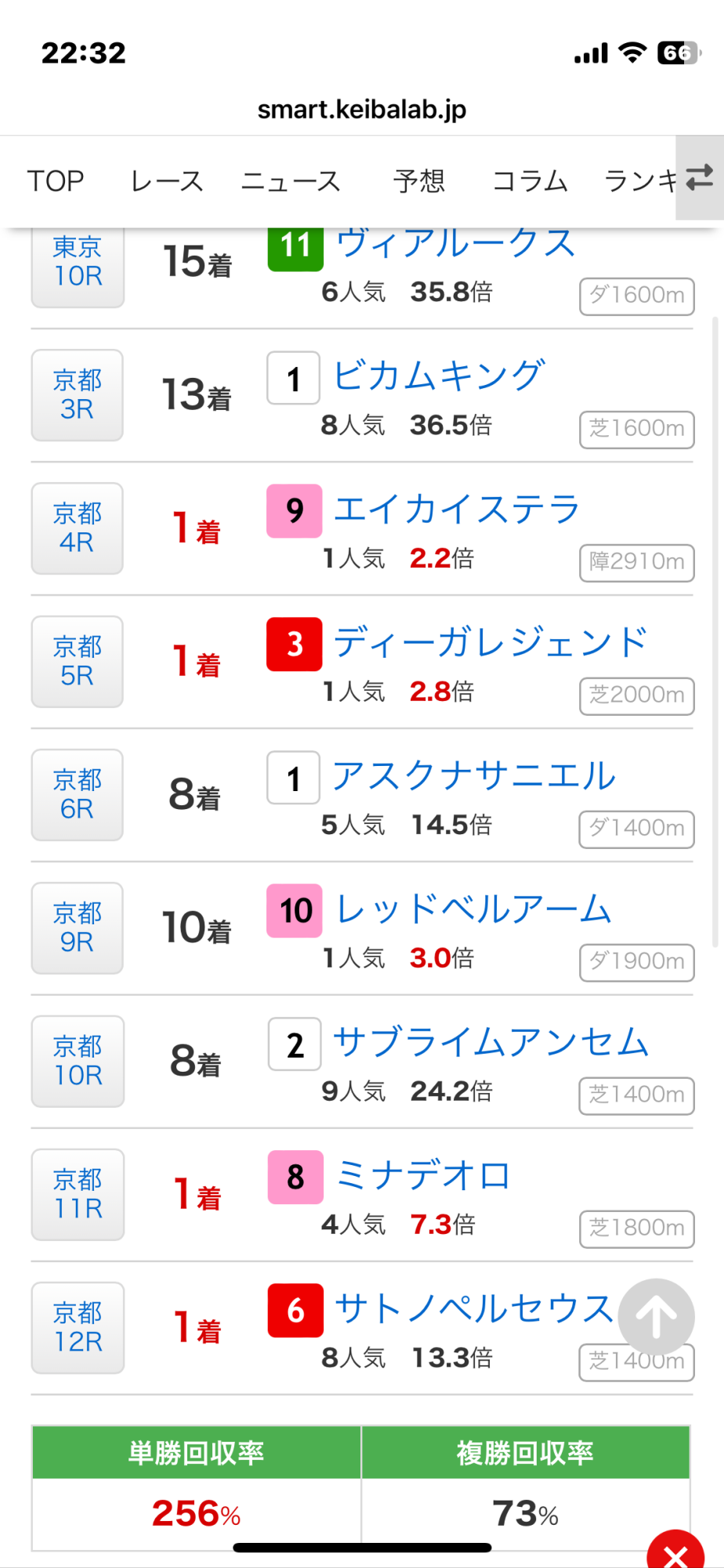Viewport: 724px width, 1568px height.
Task: Tap the smart.keibalab.jp address bar
Action: (x=362, y=109)
